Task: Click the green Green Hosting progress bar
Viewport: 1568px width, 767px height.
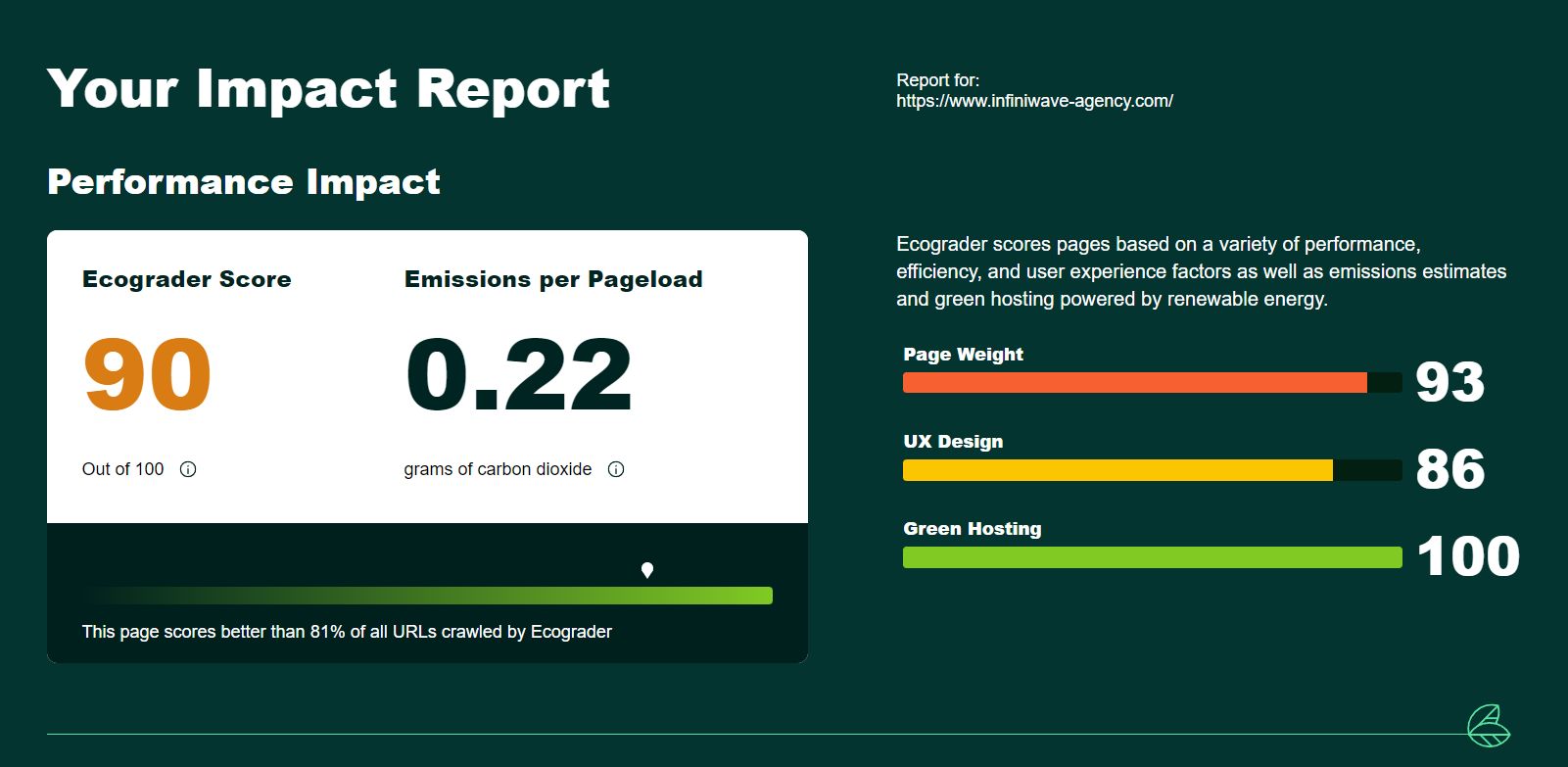Action: (1152, 557)
